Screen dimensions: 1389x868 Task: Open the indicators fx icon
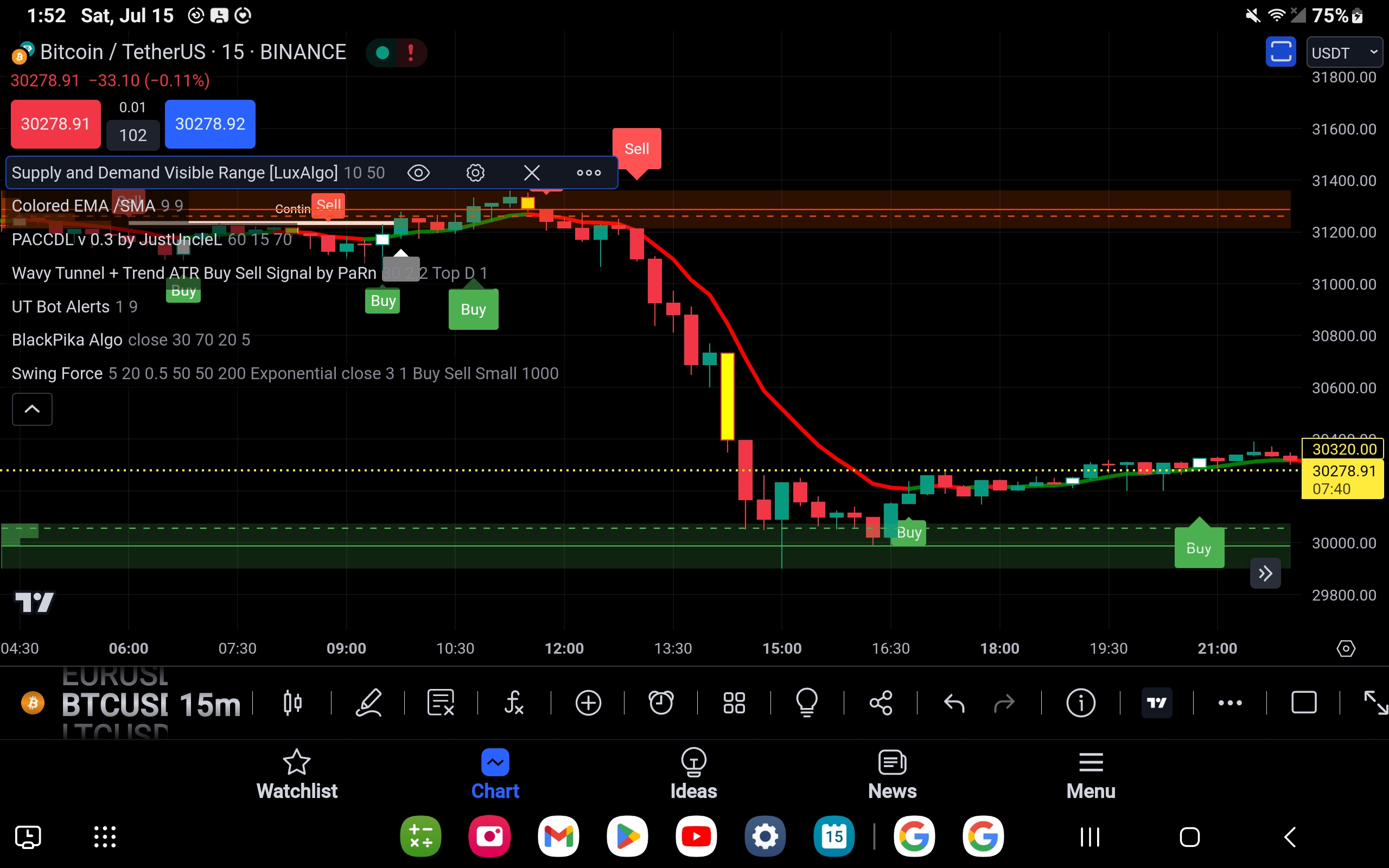pos(514,703)
